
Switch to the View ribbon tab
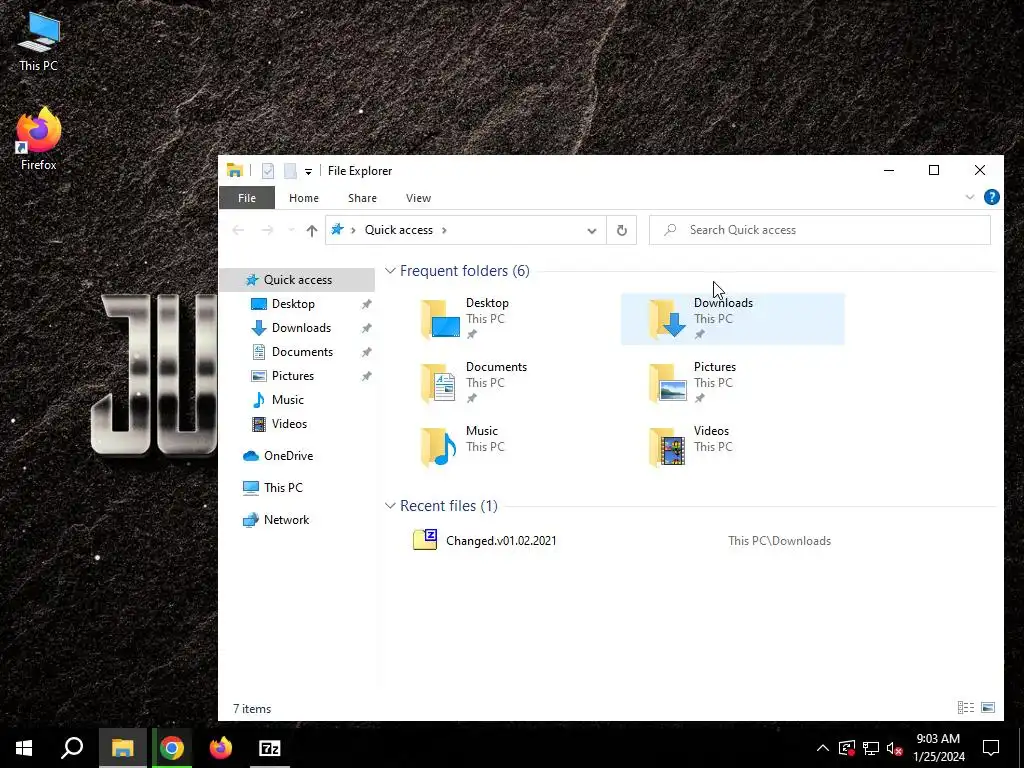(418, 198)
